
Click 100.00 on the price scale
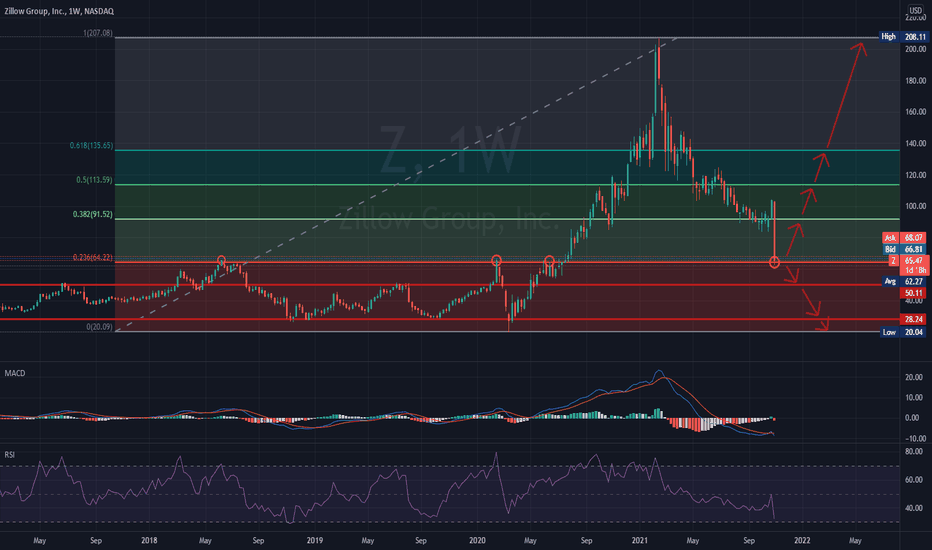915,206
